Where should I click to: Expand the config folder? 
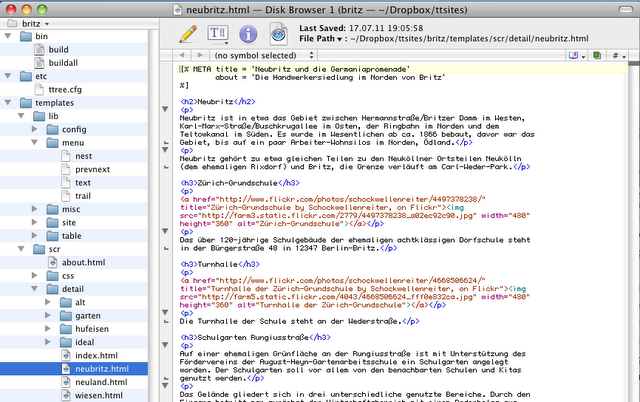click(x=35, y=129)
